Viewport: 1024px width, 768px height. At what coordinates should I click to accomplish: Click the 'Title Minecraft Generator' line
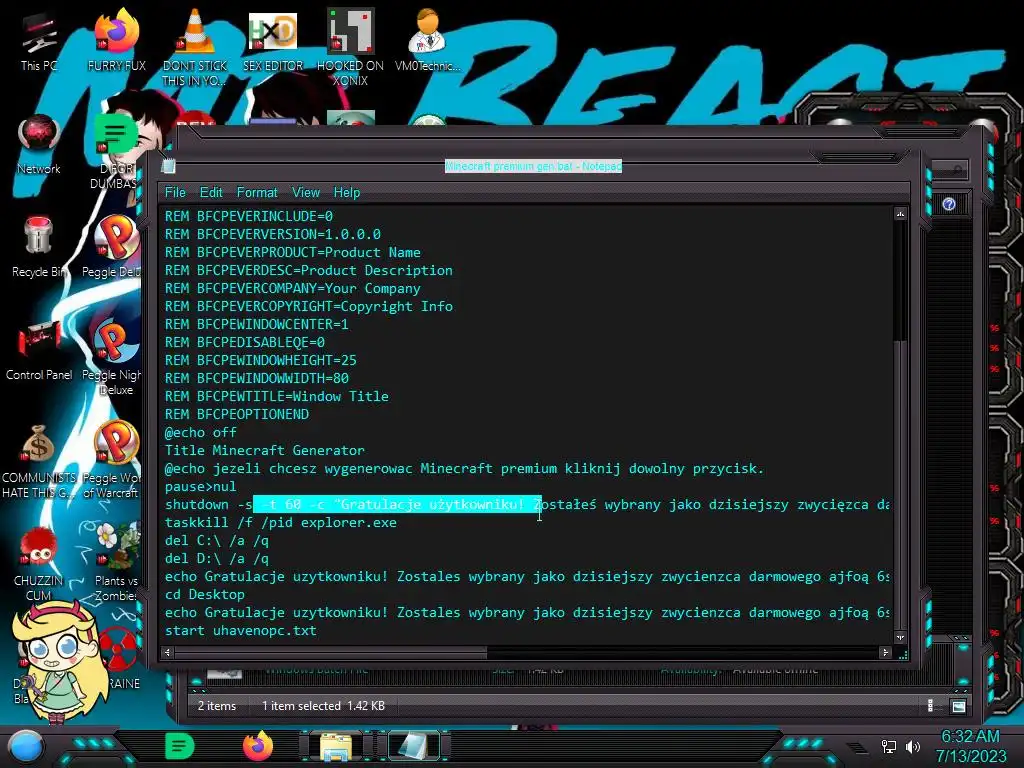pos(264,451)
